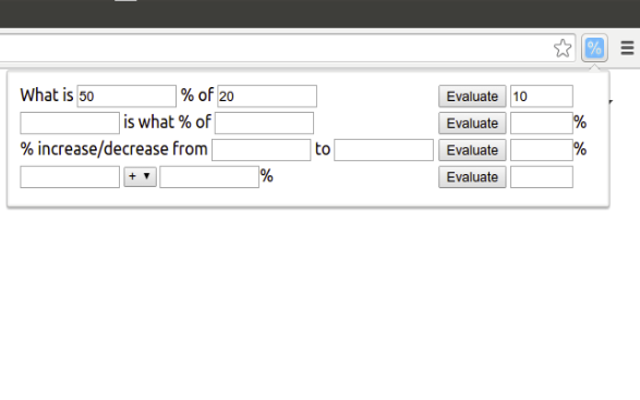Click the percent calculator extension icon

click(594, 48)
